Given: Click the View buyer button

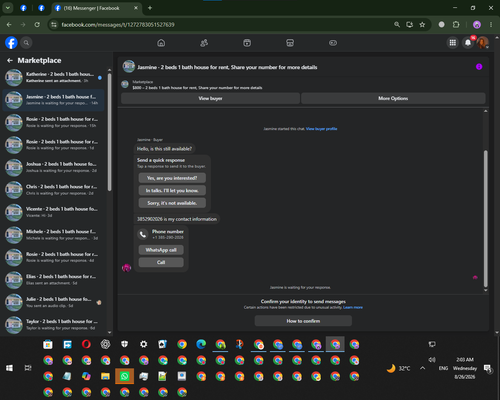Looking at the screenshot, I should click(210, 98).
